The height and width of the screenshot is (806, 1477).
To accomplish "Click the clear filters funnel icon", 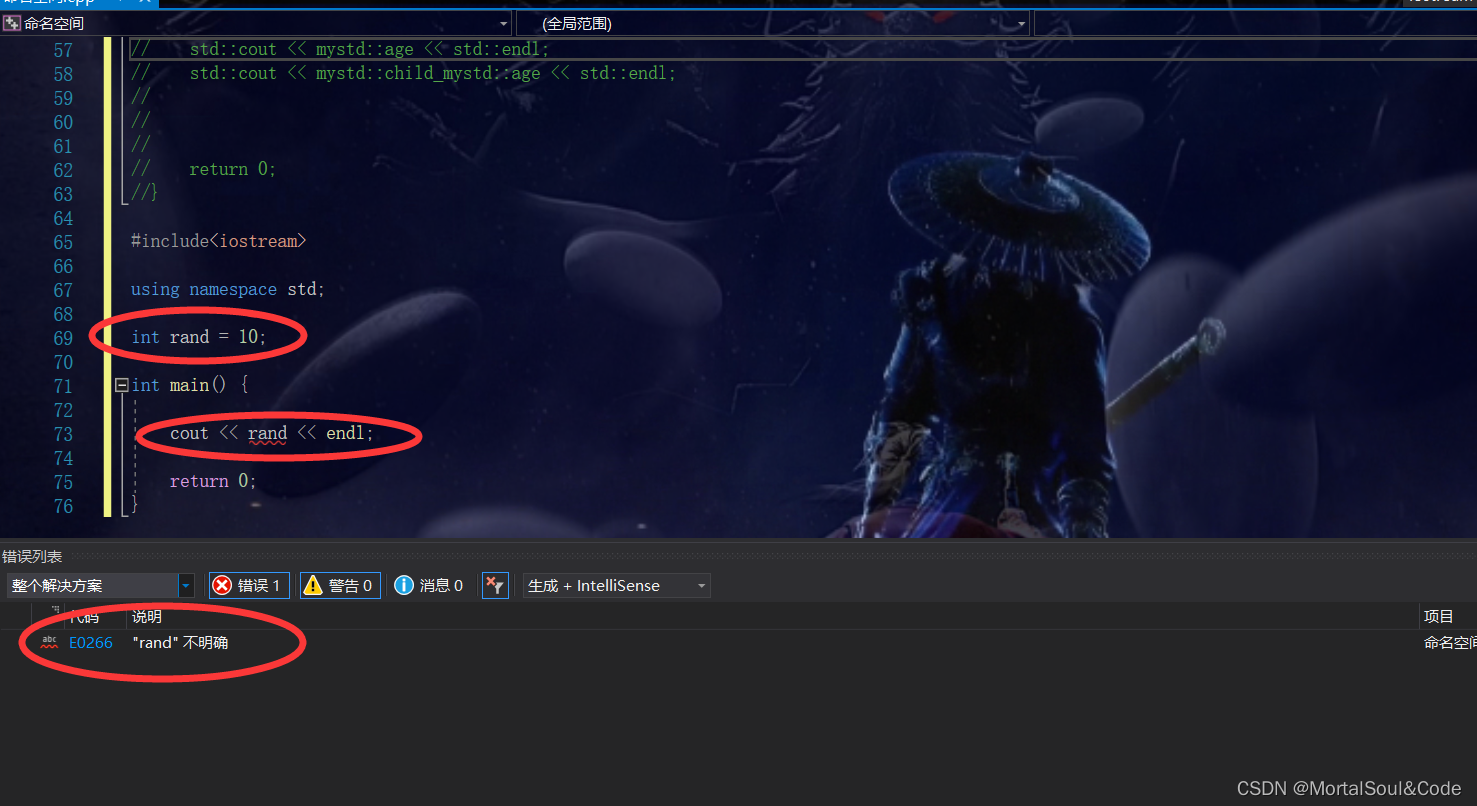I will tap(495, 585).
